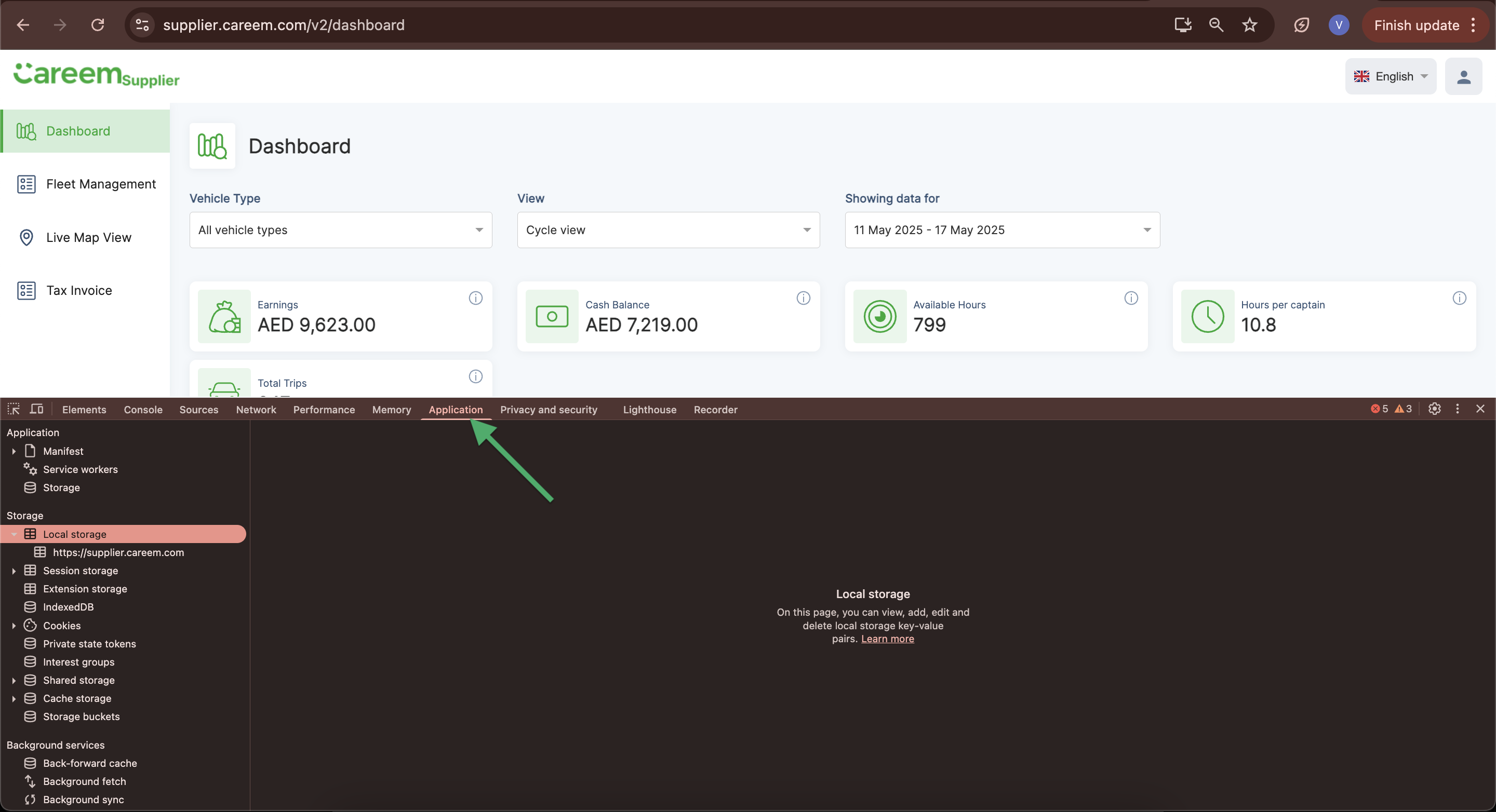Viewport: 1496px width, 812px height.
Task: Select IndexedDB item
Action: [68, 607]
